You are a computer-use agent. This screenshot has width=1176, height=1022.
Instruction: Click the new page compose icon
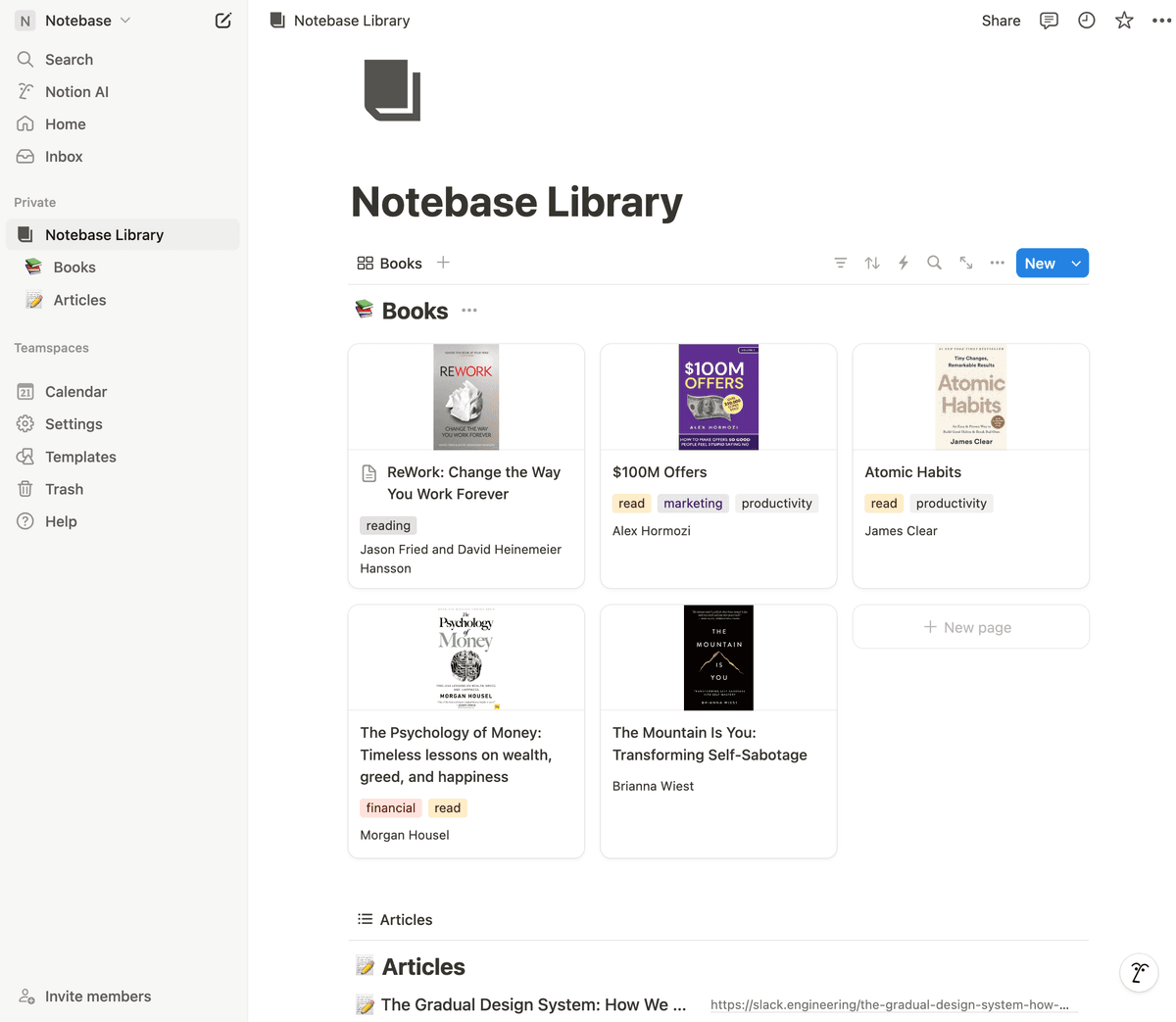coord(223,21)
